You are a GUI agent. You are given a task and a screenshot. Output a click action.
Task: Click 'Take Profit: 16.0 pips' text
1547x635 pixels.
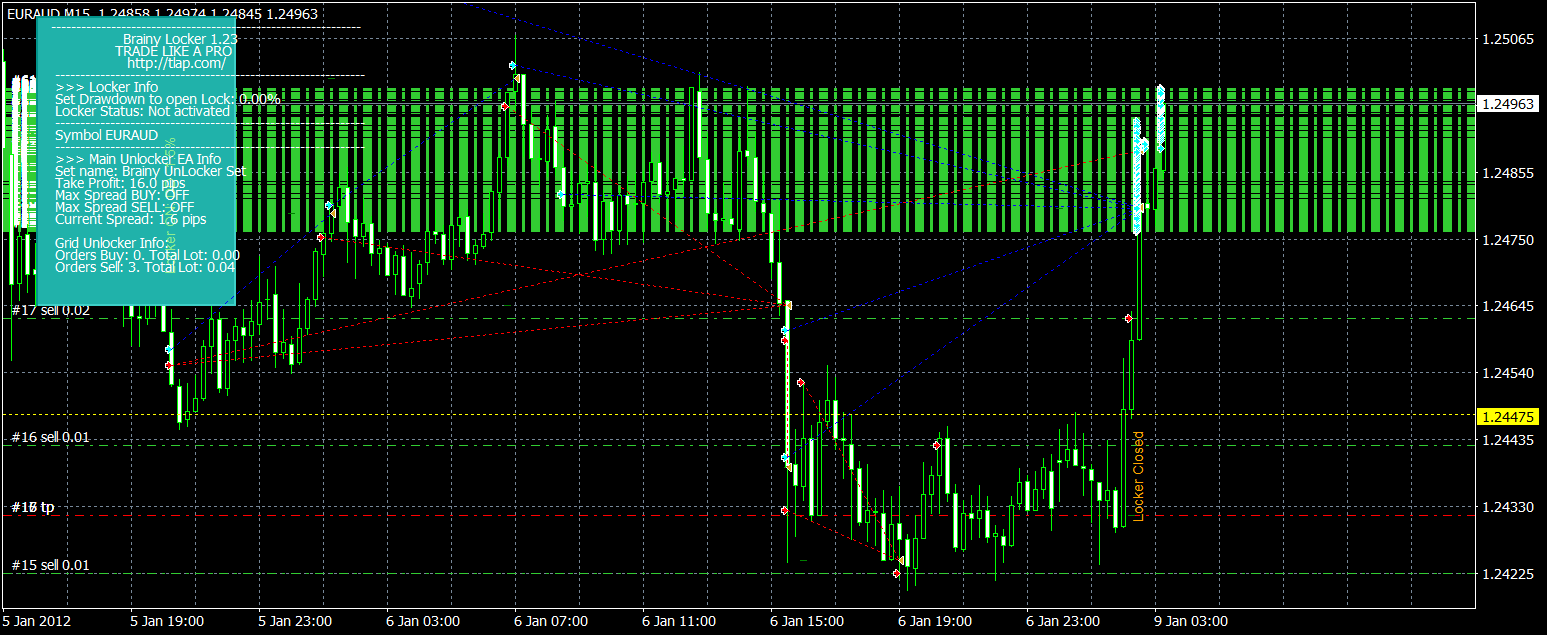pyautogui.click(x=120, y=183)
